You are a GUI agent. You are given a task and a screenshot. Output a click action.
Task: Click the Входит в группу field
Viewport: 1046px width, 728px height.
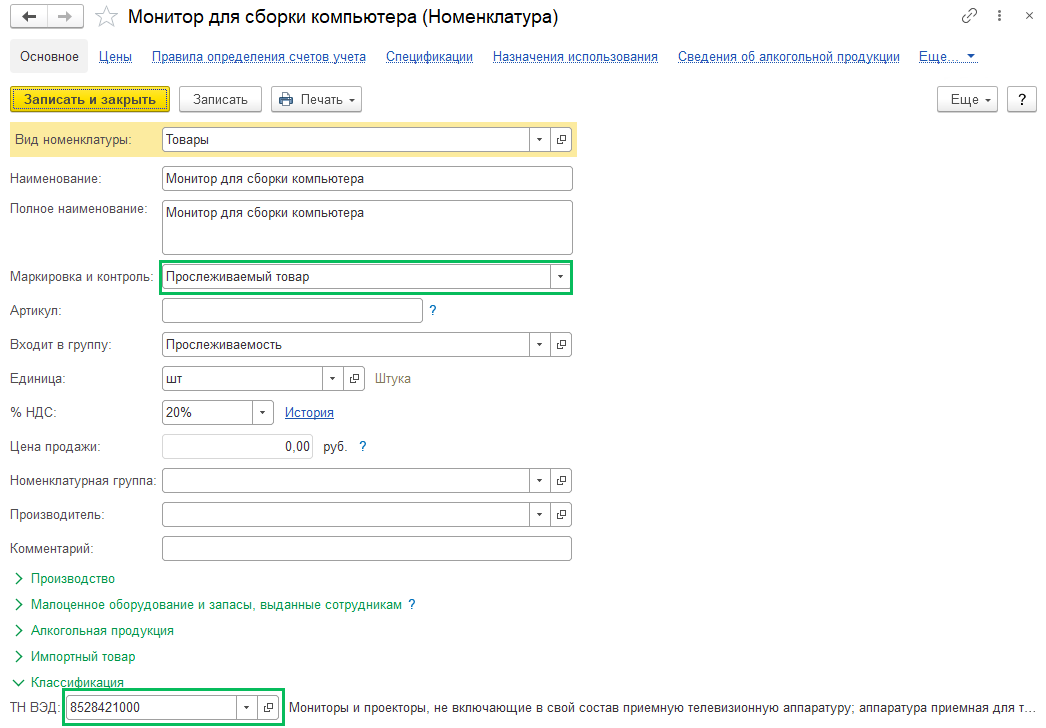click(346, 344)
